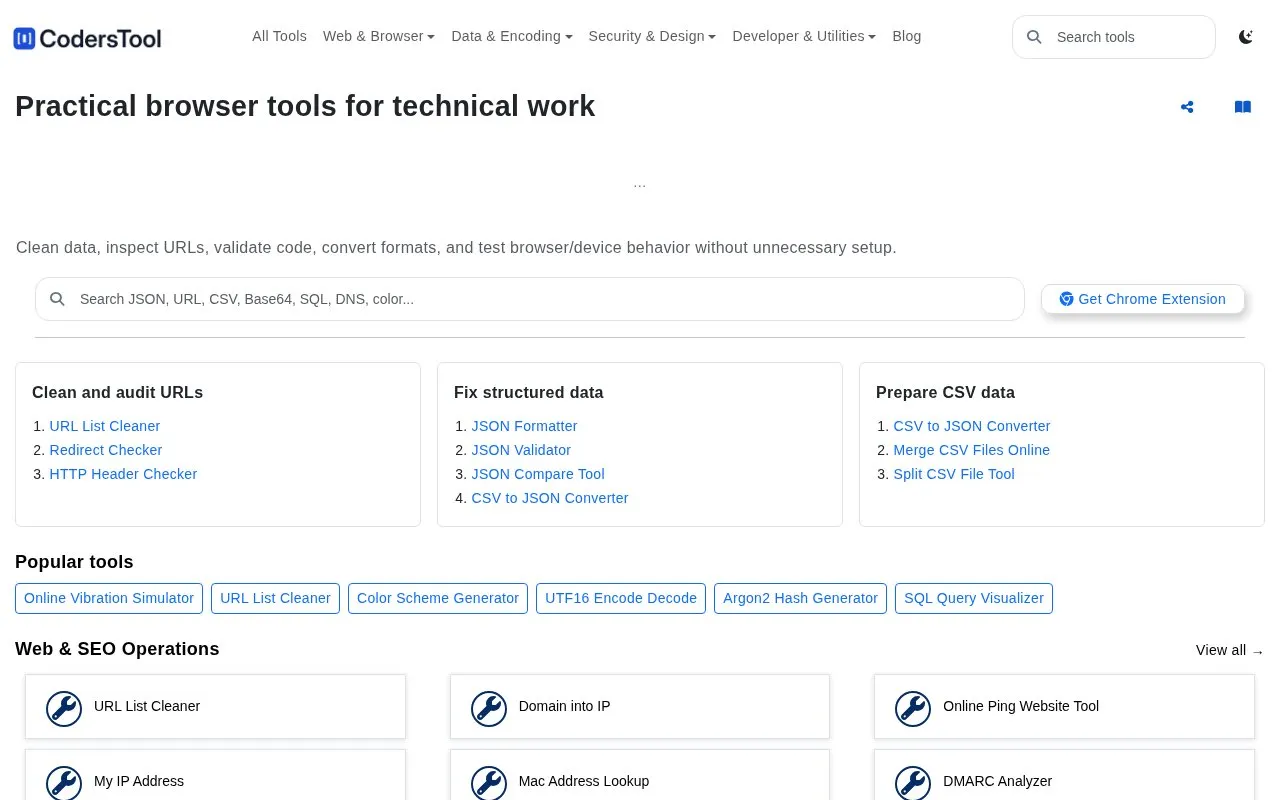
Task: Click the share icon
Action: coord(1187,107)
